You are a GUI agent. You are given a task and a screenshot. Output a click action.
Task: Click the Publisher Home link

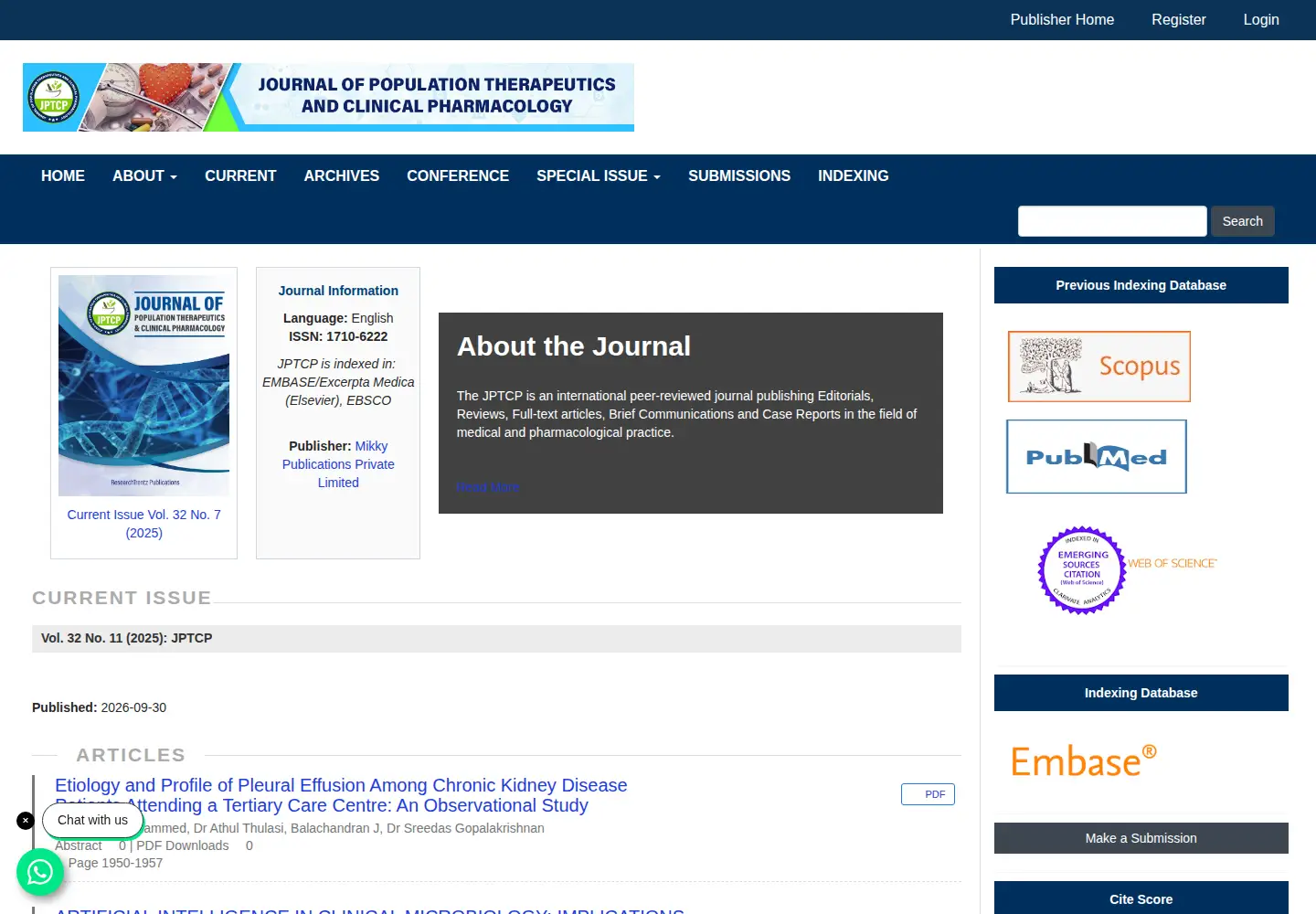click(x=1062, y=20)
